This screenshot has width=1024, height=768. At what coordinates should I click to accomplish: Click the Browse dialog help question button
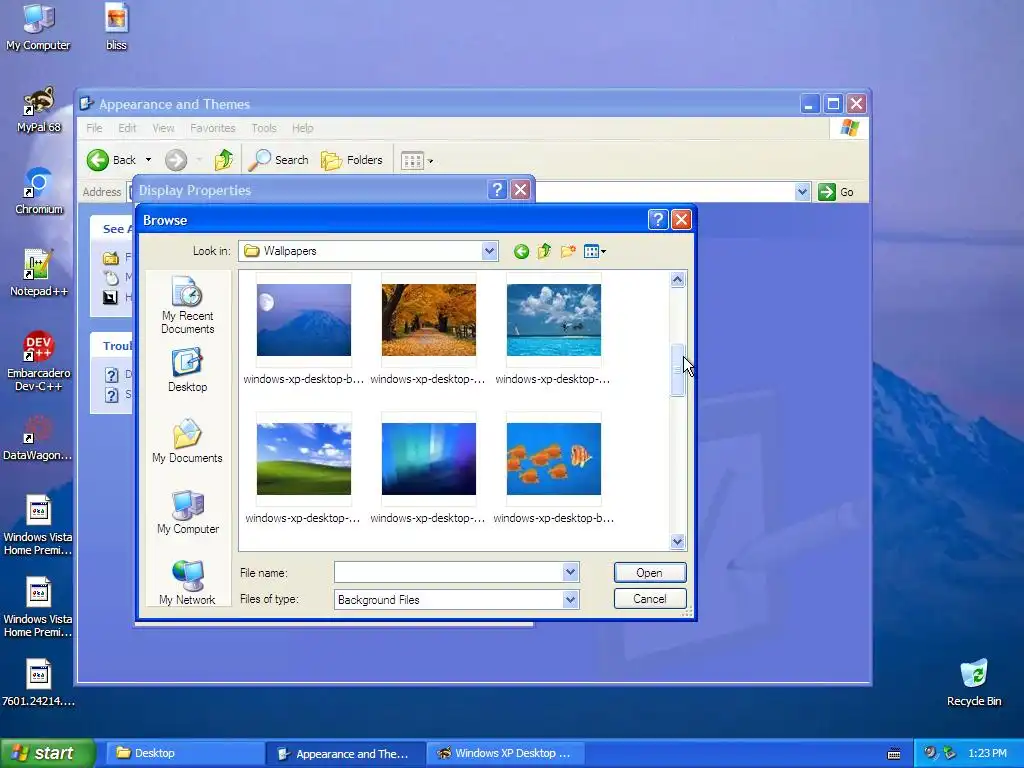[658, 220]
